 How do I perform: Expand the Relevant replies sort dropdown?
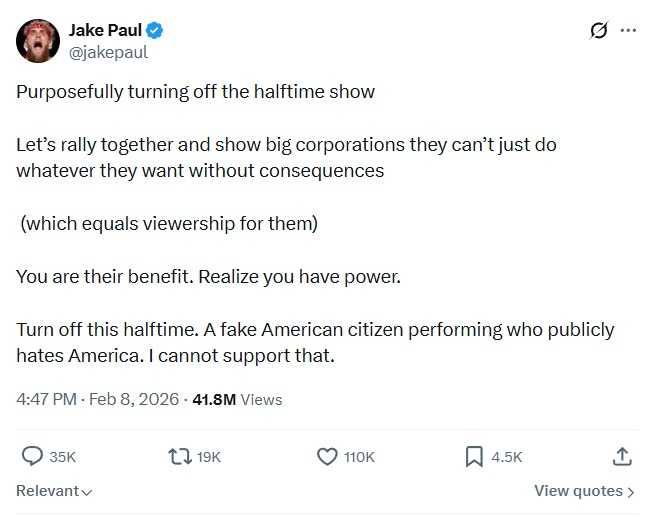click(x=54, y=491)
